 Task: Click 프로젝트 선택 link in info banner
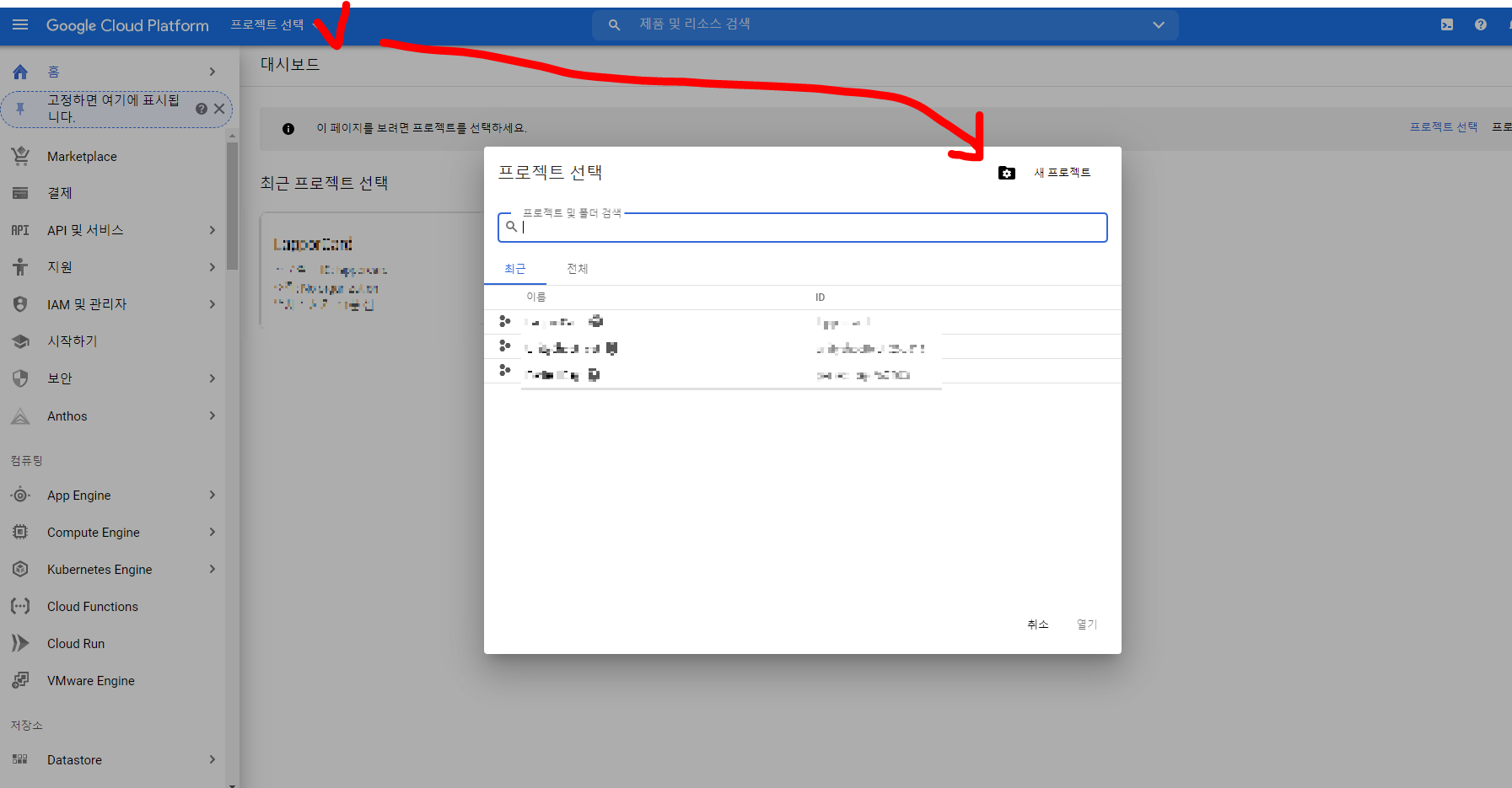(1444, 127)
